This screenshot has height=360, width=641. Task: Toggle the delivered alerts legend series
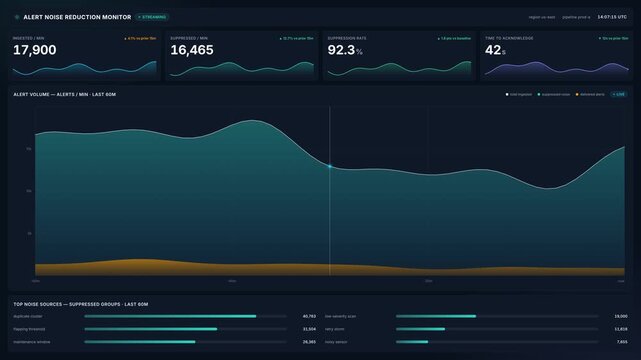point(590,94)
